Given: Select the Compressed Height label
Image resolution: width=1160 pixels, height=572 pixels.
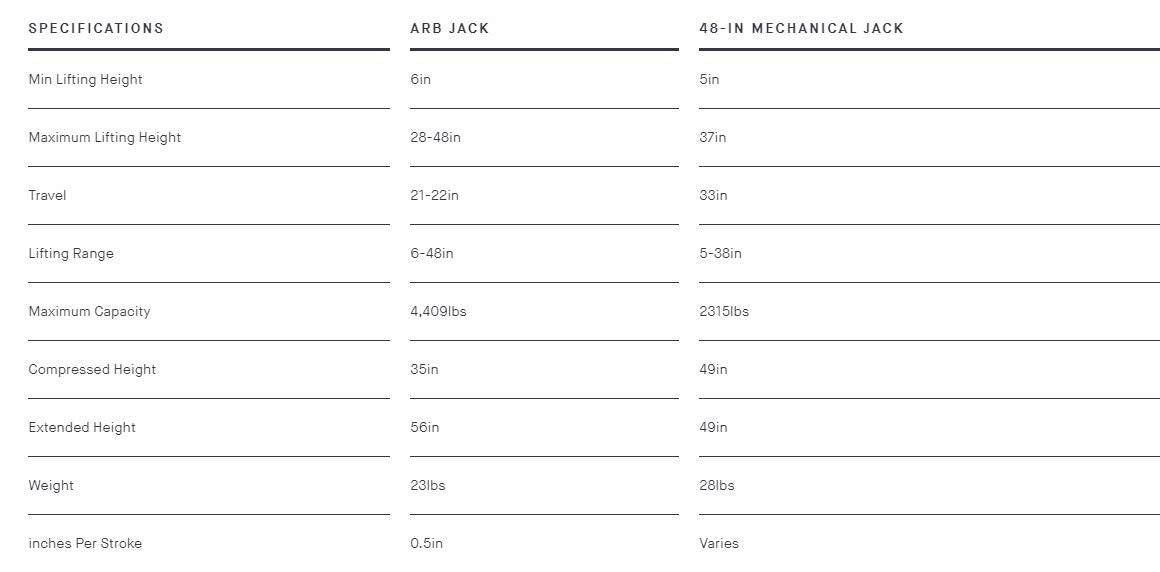Looking at the screenshot, I should coord(92,369).
